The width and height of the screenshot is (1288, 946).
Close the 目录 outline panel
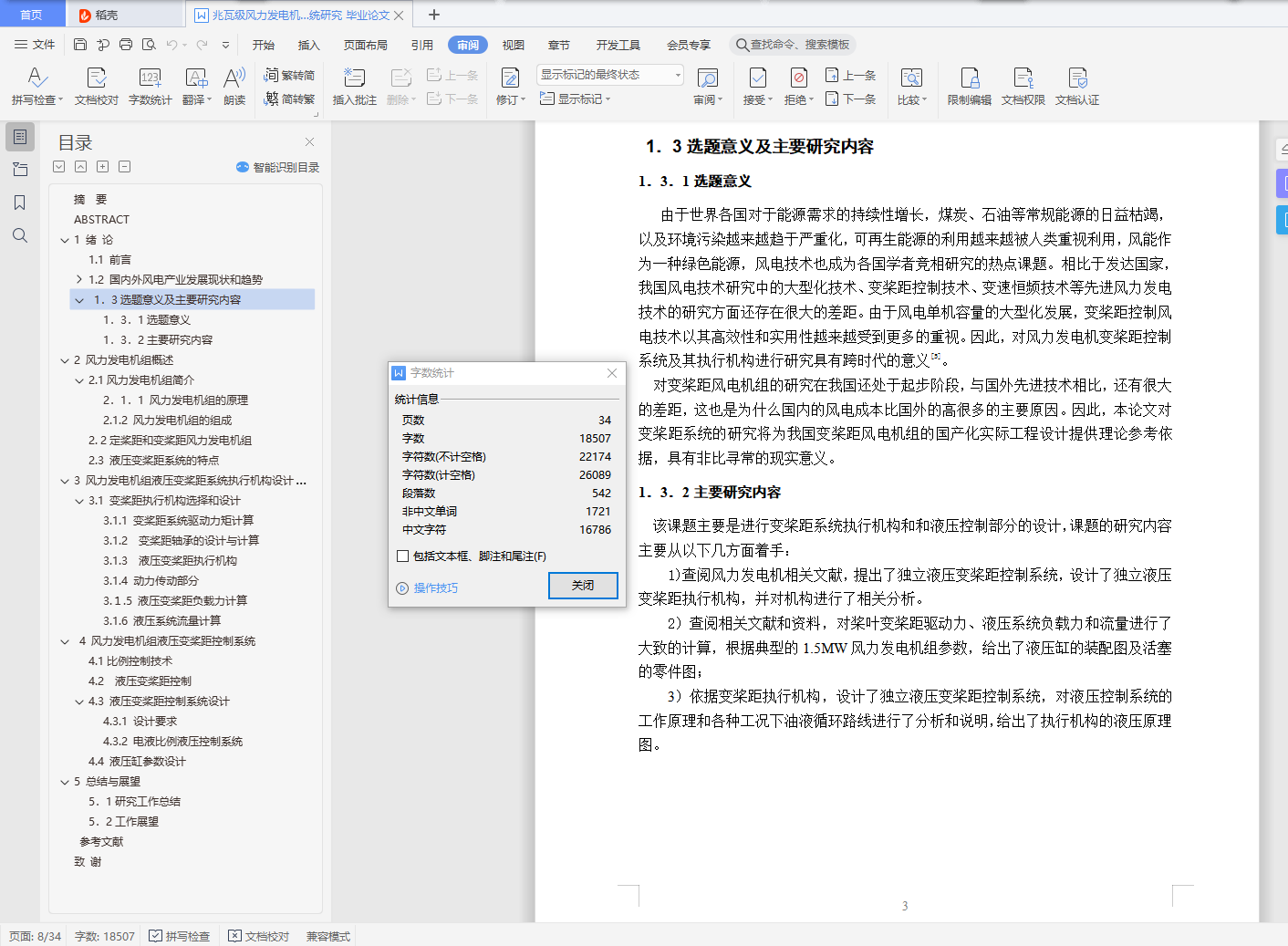(x=309, y=141)
